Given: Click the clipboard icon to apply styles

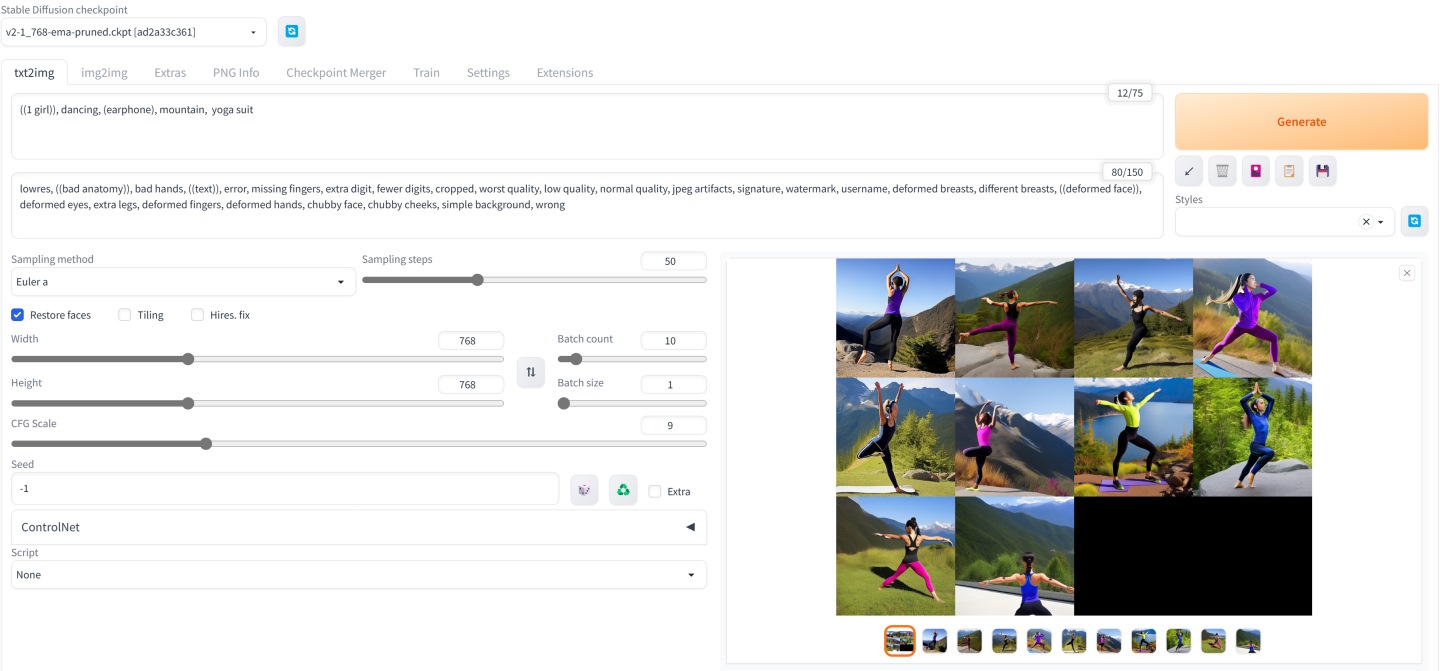Looking at the screenshot, I should [x=1289, y=171].
